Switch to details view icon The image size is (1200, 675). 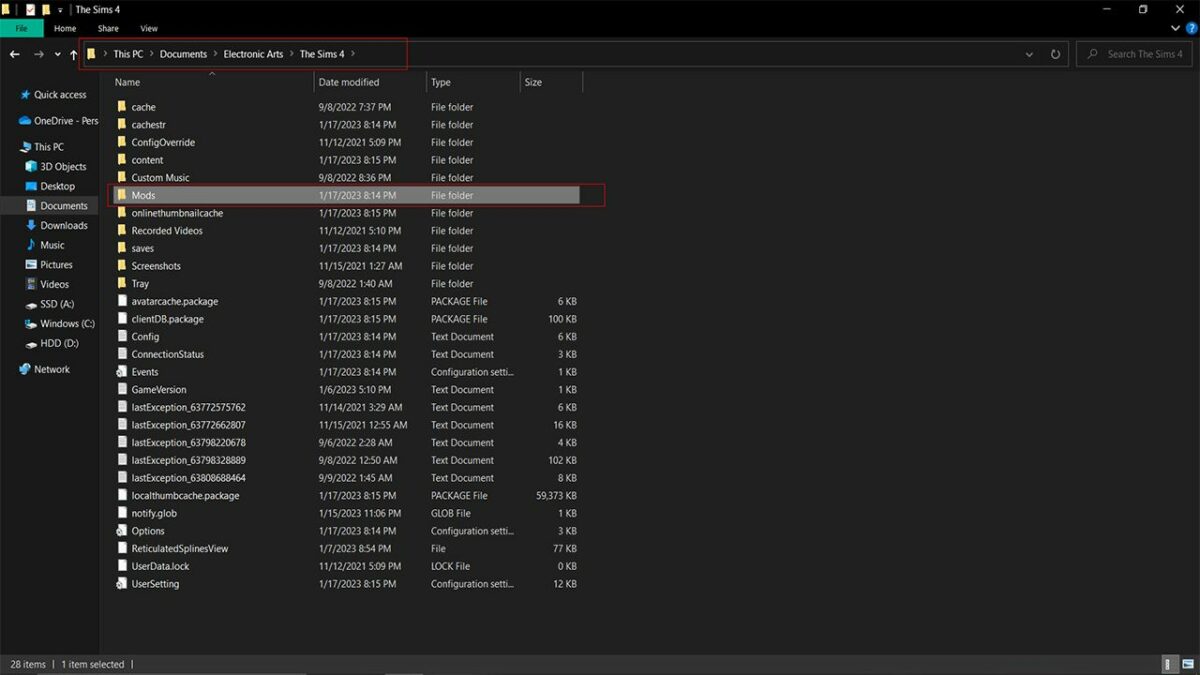[x=1168, y=664]
